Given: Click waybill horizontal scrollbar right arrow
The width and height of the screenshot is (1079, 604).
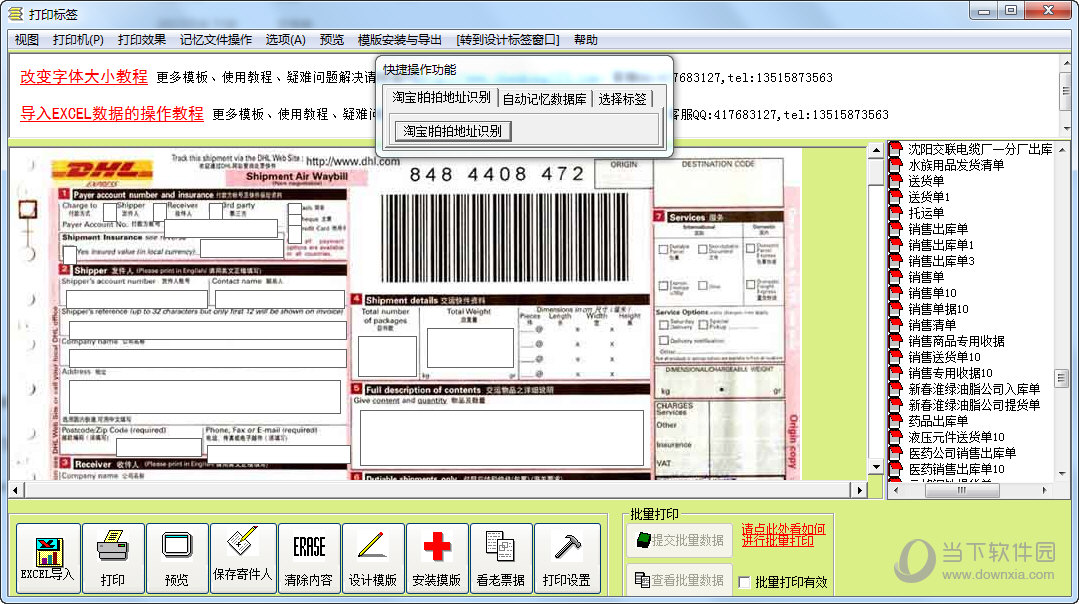Looking at the screenshot, I should pyautogui.click(x=859, y=490).
